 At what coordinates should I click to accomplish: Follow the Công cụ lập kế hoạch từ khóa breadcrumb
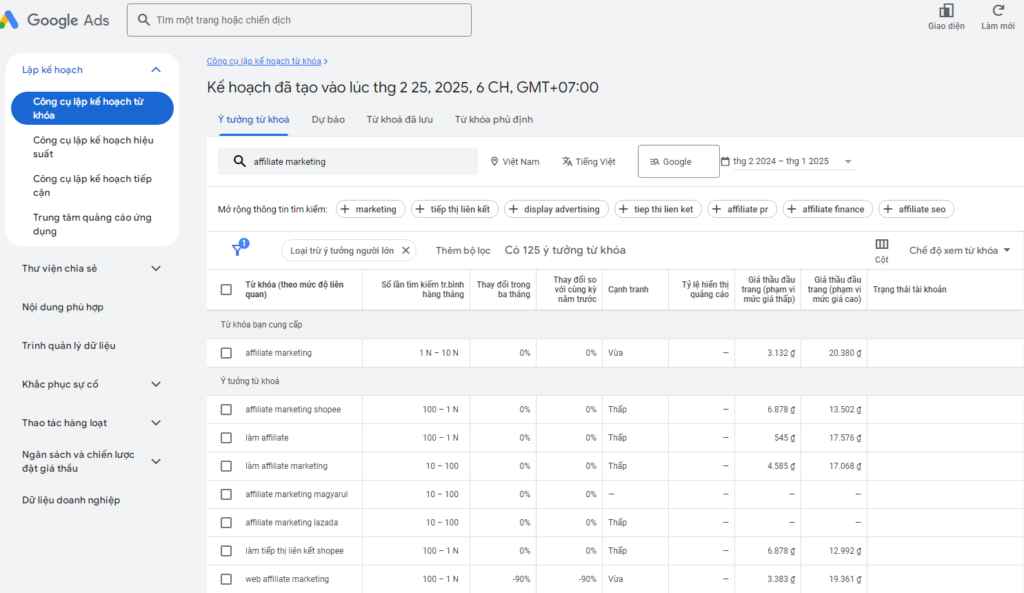point(264,61)
